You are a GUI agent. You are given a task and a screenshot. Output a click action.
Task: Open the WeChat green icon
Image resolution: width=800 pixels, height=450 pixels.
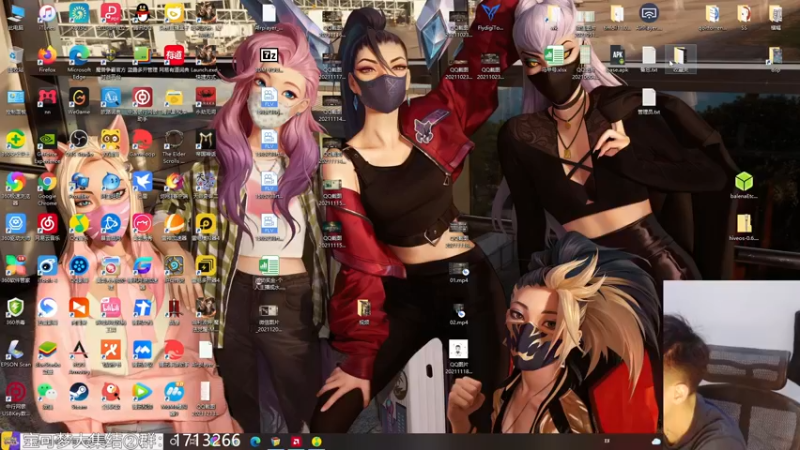pyautogui.click(x=47, y=392)
